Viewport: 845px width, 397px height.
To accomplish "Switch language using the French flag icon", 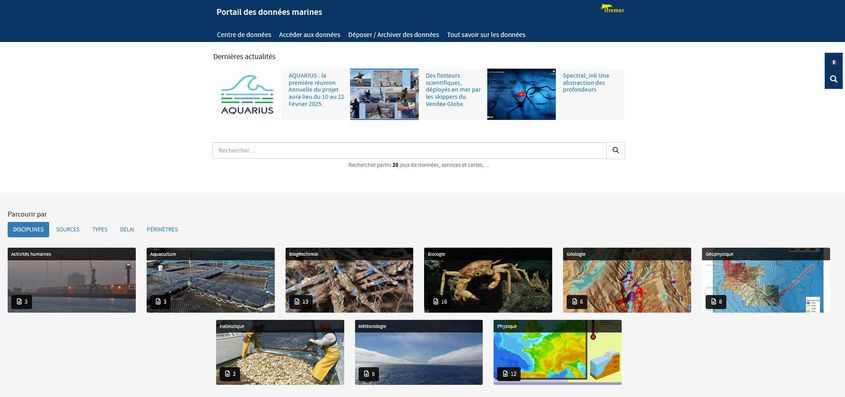I will 834,62.
